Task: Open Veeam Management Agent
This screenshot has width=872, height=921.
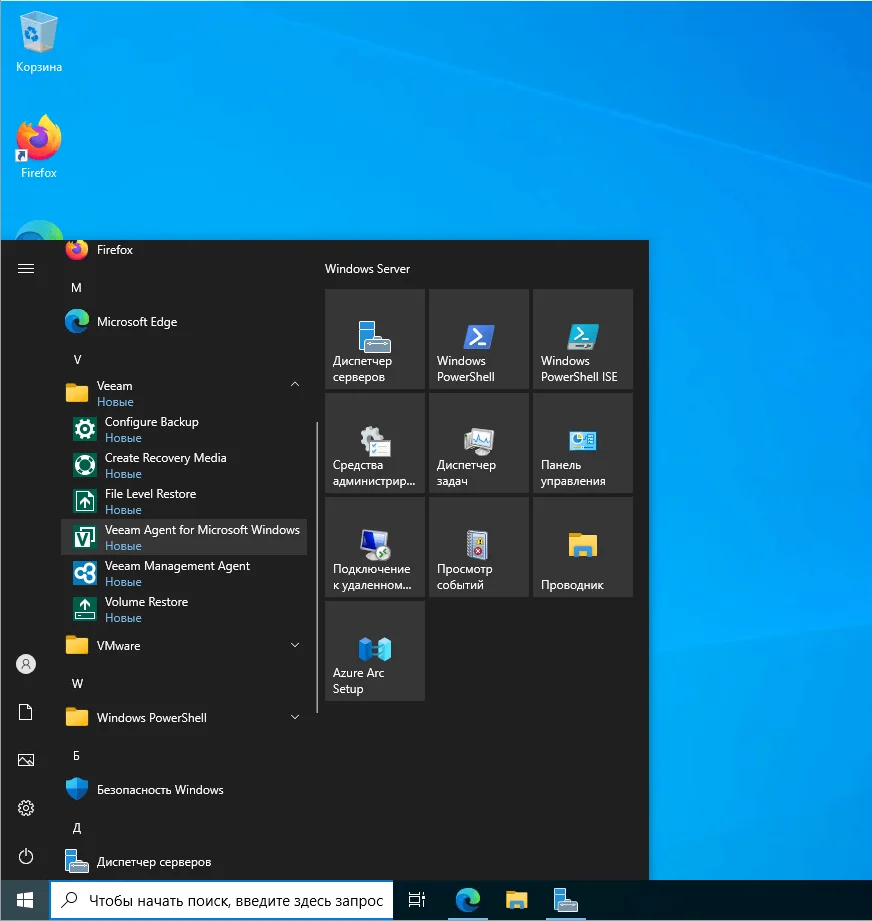Action: pos(184,573)
